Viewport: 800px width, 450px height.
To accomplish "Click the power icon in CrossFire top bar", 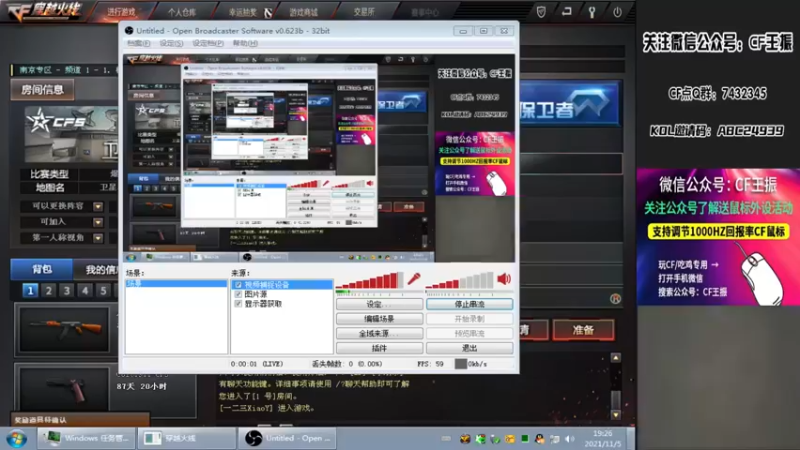I will click(617, 12).
